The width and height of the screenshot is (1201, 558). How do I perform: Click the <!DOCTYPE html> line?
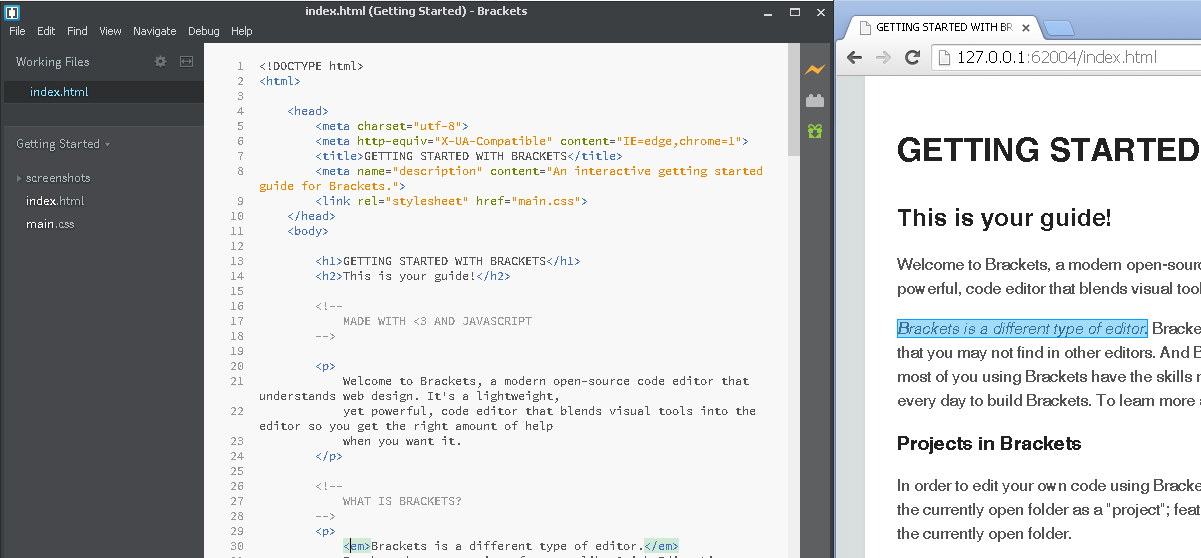tap(311, 66)
